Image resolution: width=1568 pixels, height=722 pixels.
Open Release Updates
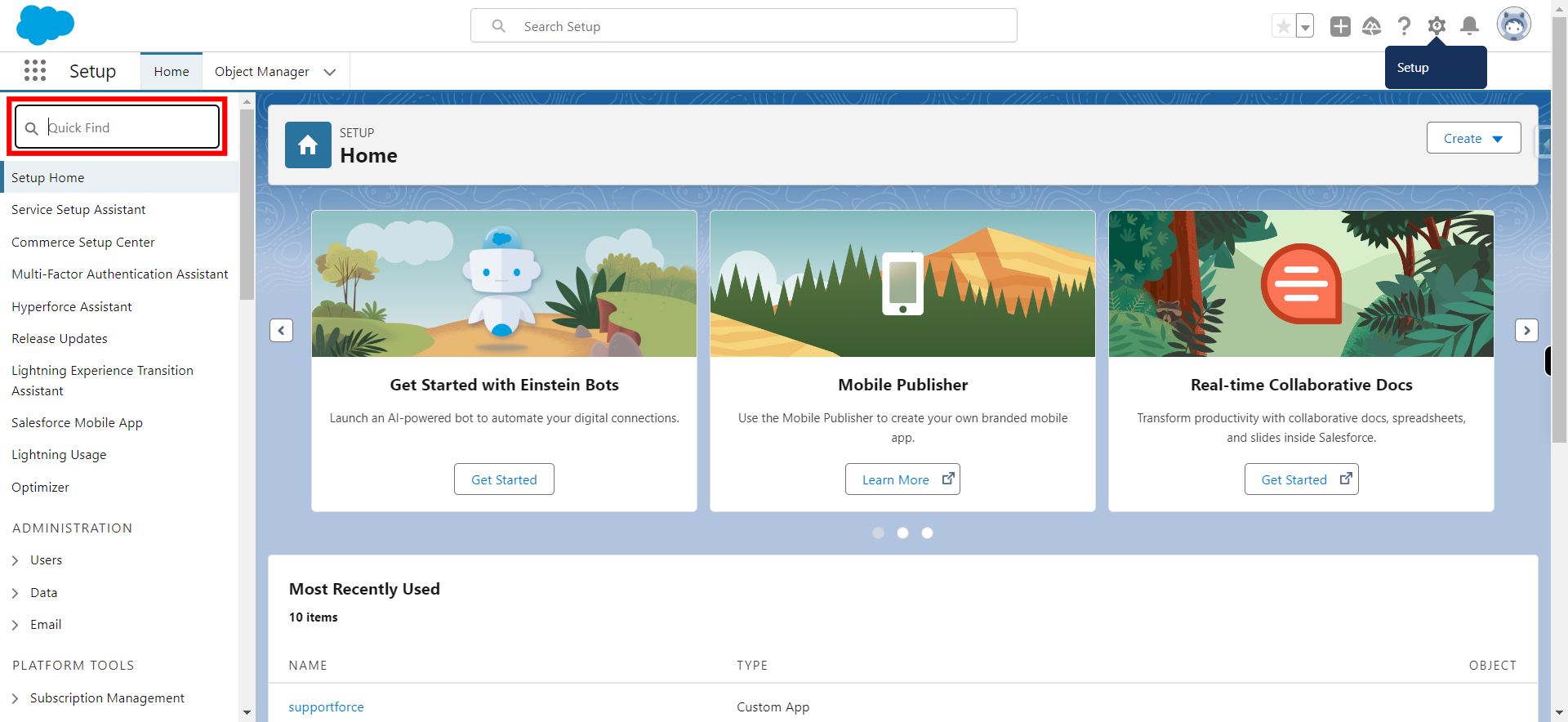click(60, 339)
